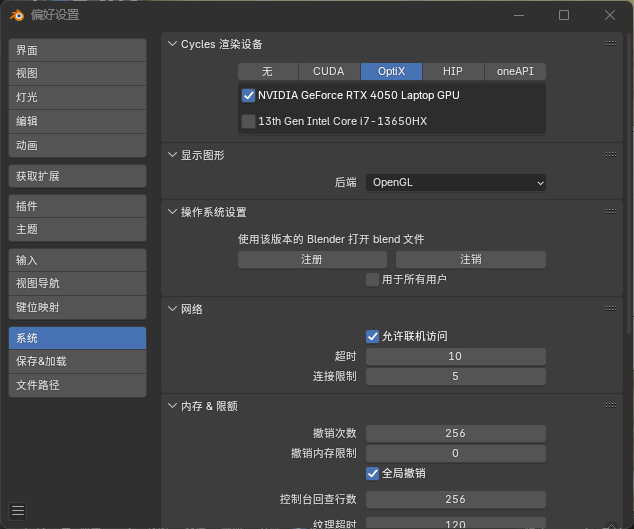Grab the drag handle of 显示图形 panel

click(611, 154)
